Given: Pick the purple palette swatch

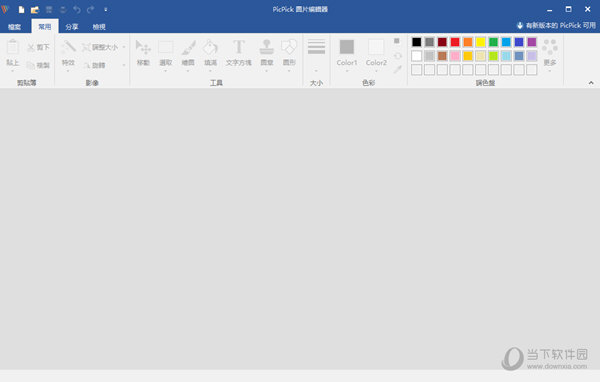Looking at the screenshot, I should (x=532, y=42).
